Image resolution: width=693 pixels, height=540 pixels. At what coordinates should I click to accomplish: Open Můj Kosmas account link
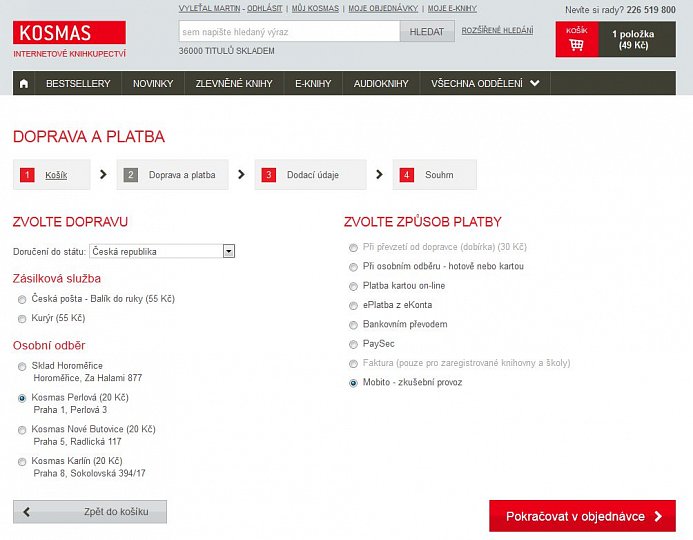(315, 8)
